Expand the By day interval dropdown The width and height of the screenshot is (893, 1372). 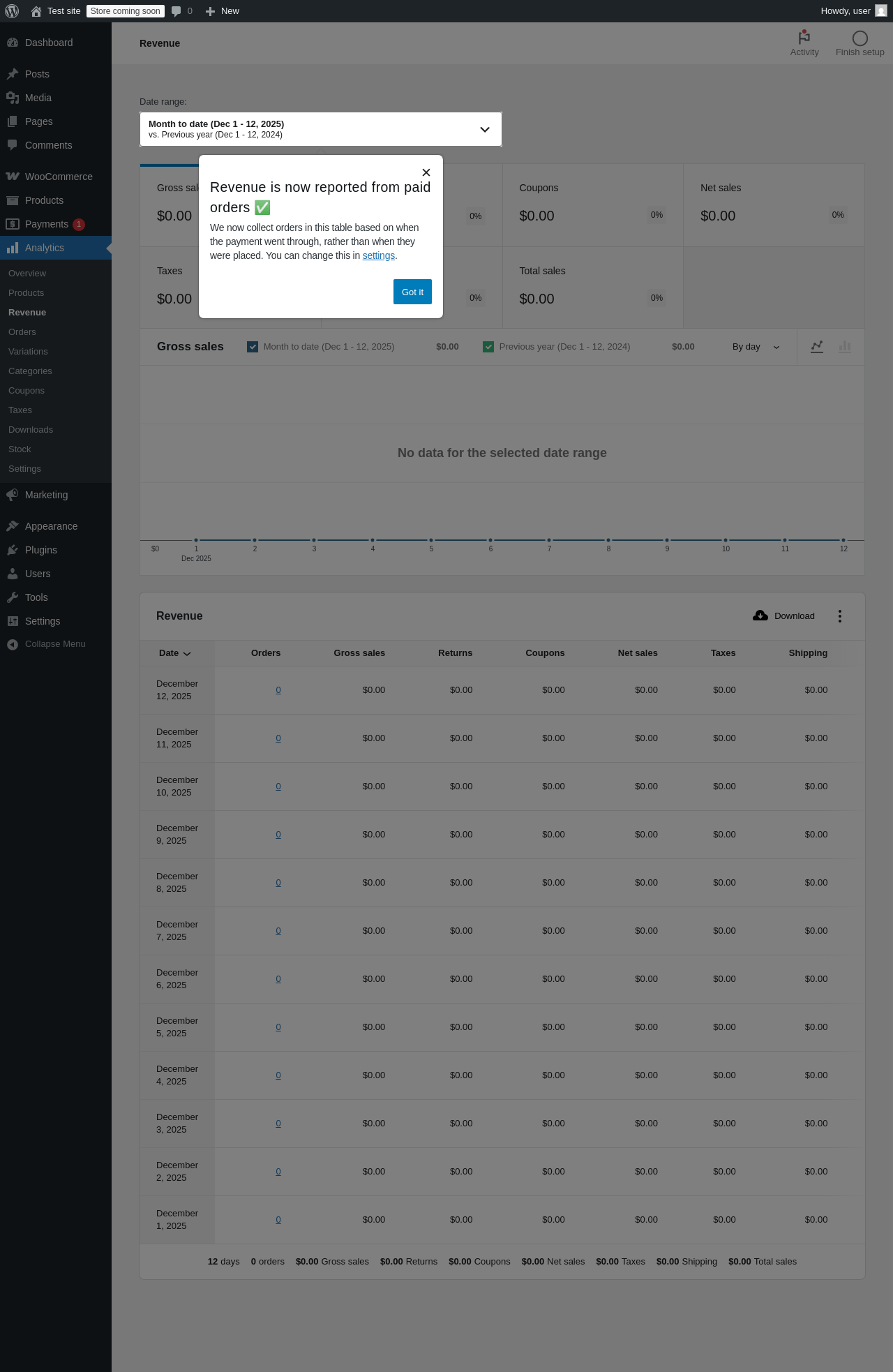tap(756, 347)
